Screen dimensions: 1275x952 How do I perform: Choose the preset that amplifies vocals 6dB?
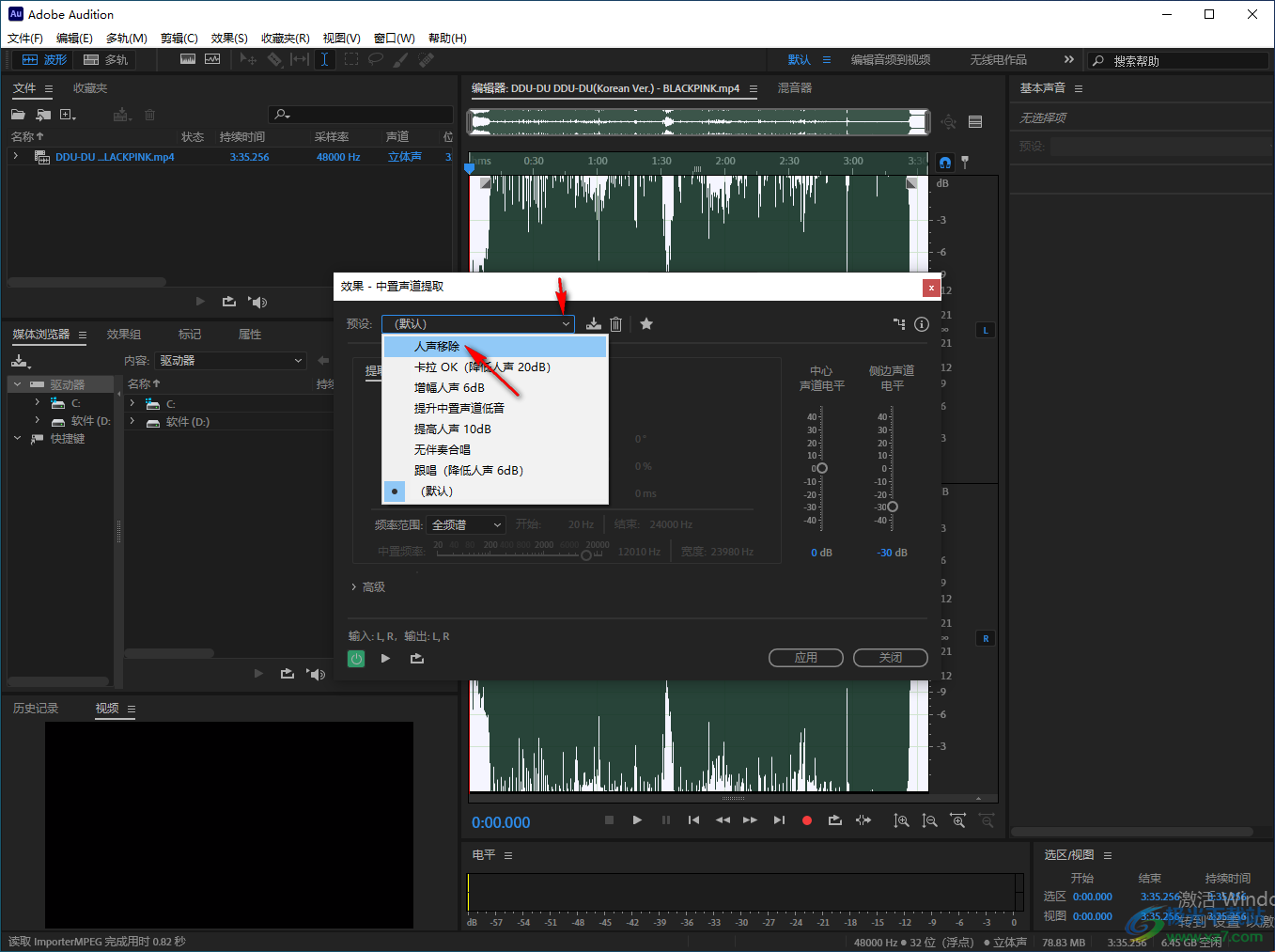[495, 388]
